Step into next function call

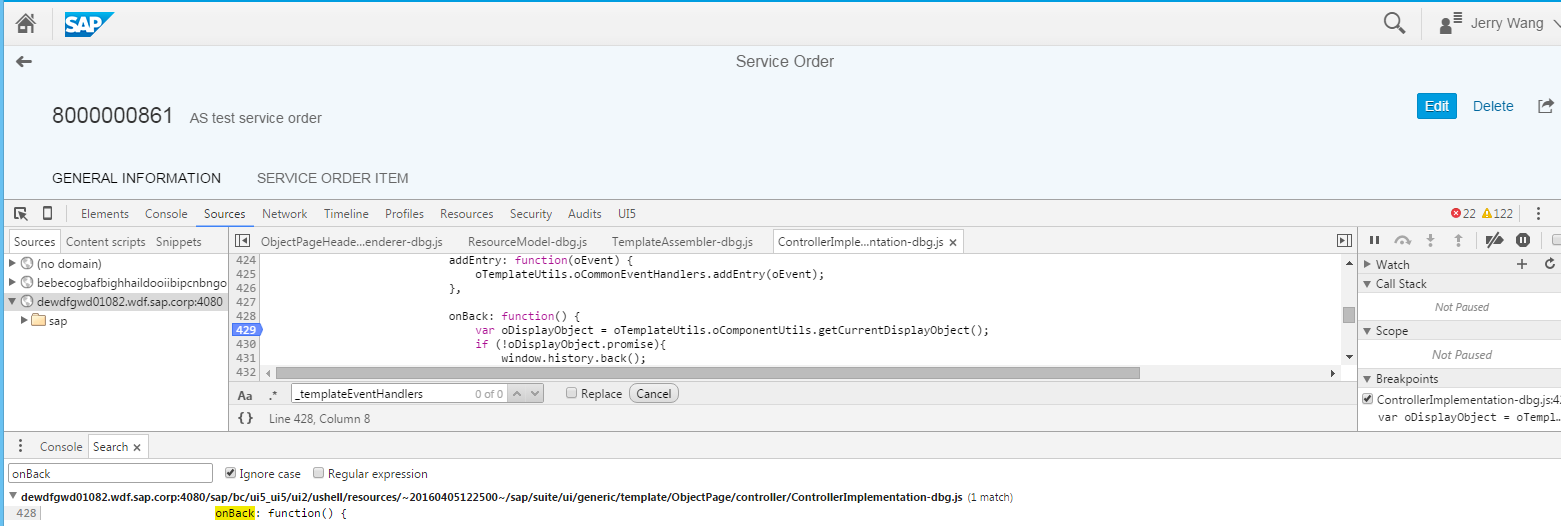point(1430,241)
